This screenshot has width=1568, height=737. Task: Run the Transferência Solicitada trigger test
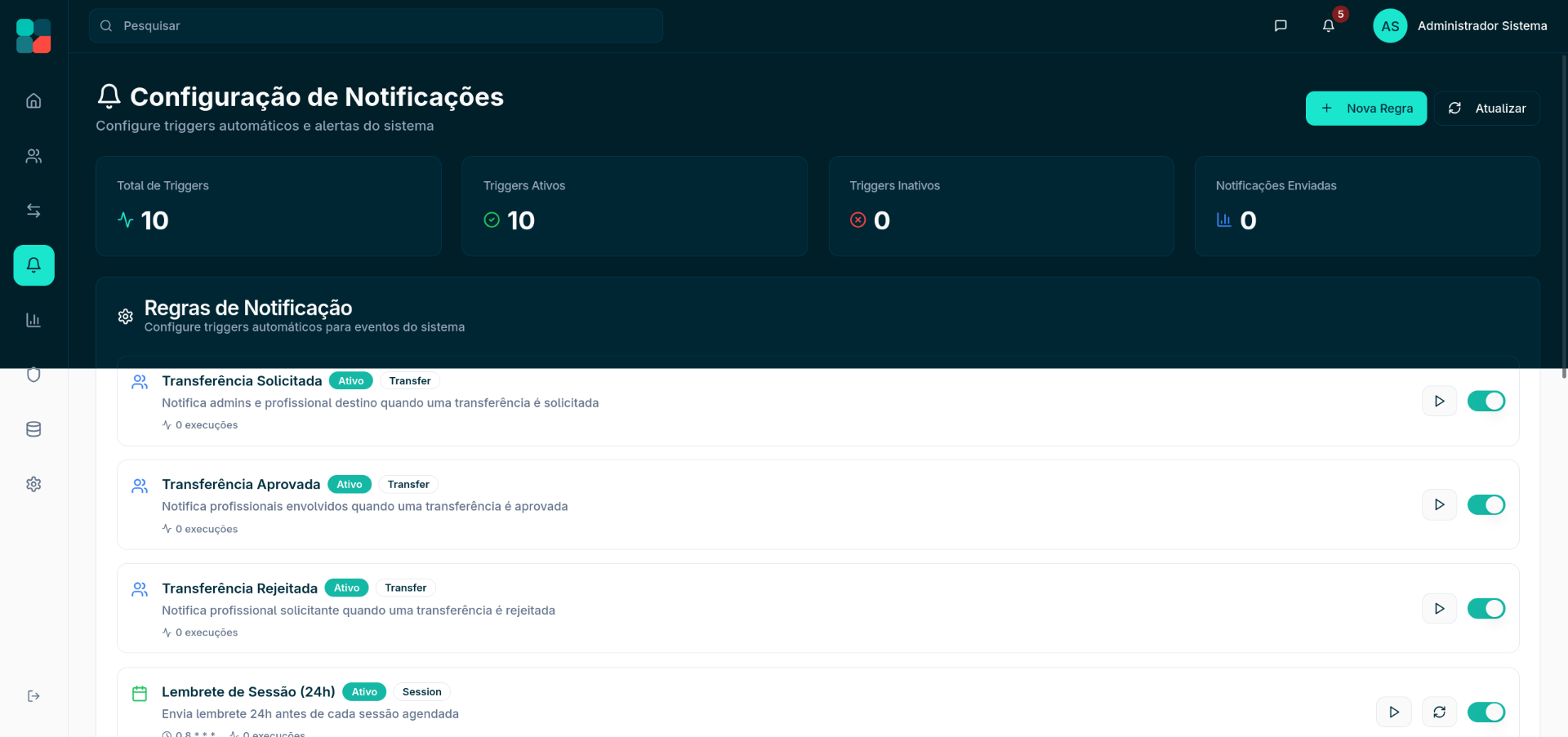pyautogui.click(x=1439, y=402)
